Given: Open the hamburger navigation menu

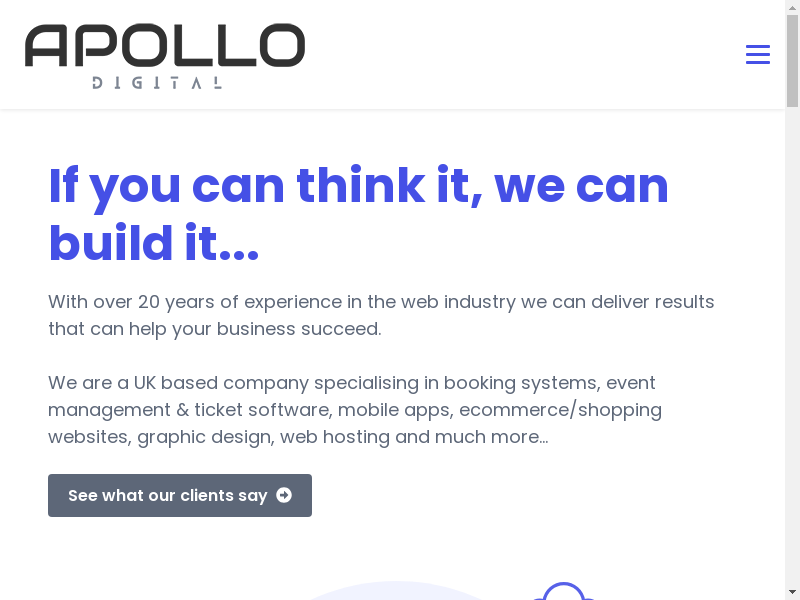Looking at the screenshot, I should tap(757, 54).
